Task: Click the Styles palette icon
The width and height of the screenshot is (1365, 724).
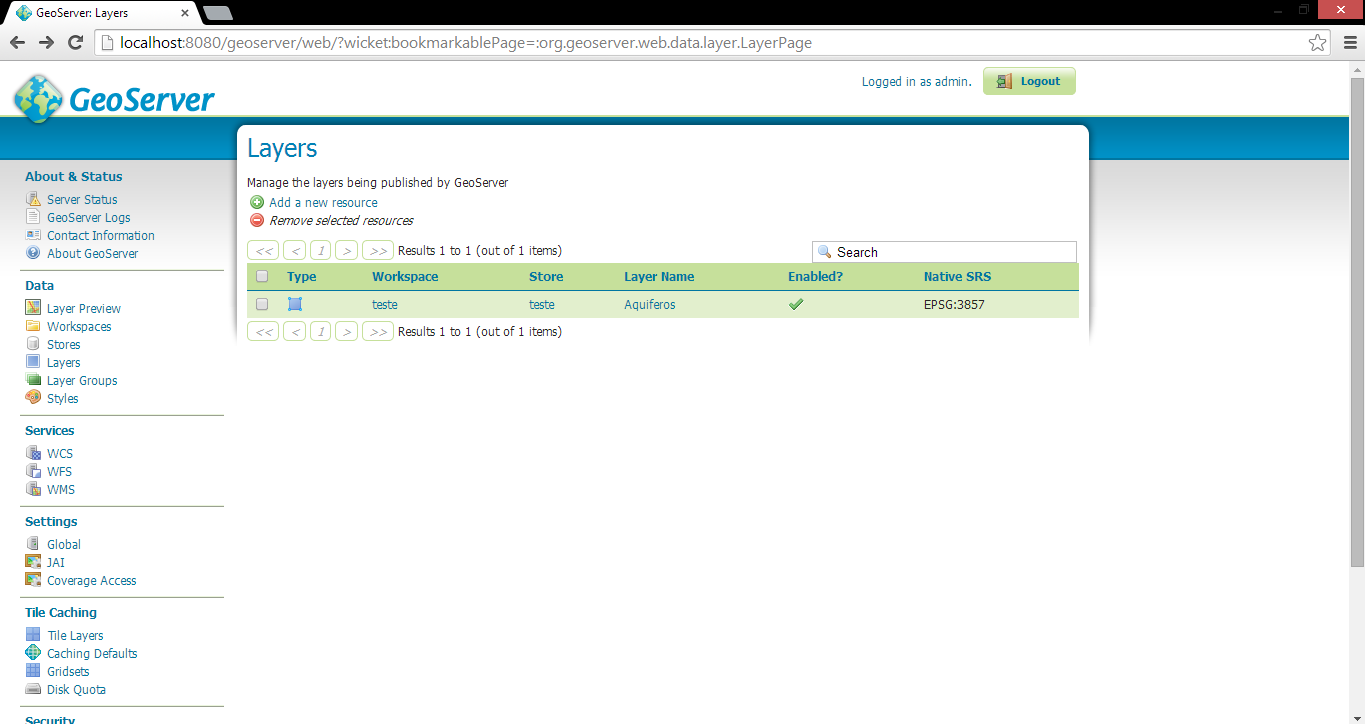Action: [x=33, y=398]
